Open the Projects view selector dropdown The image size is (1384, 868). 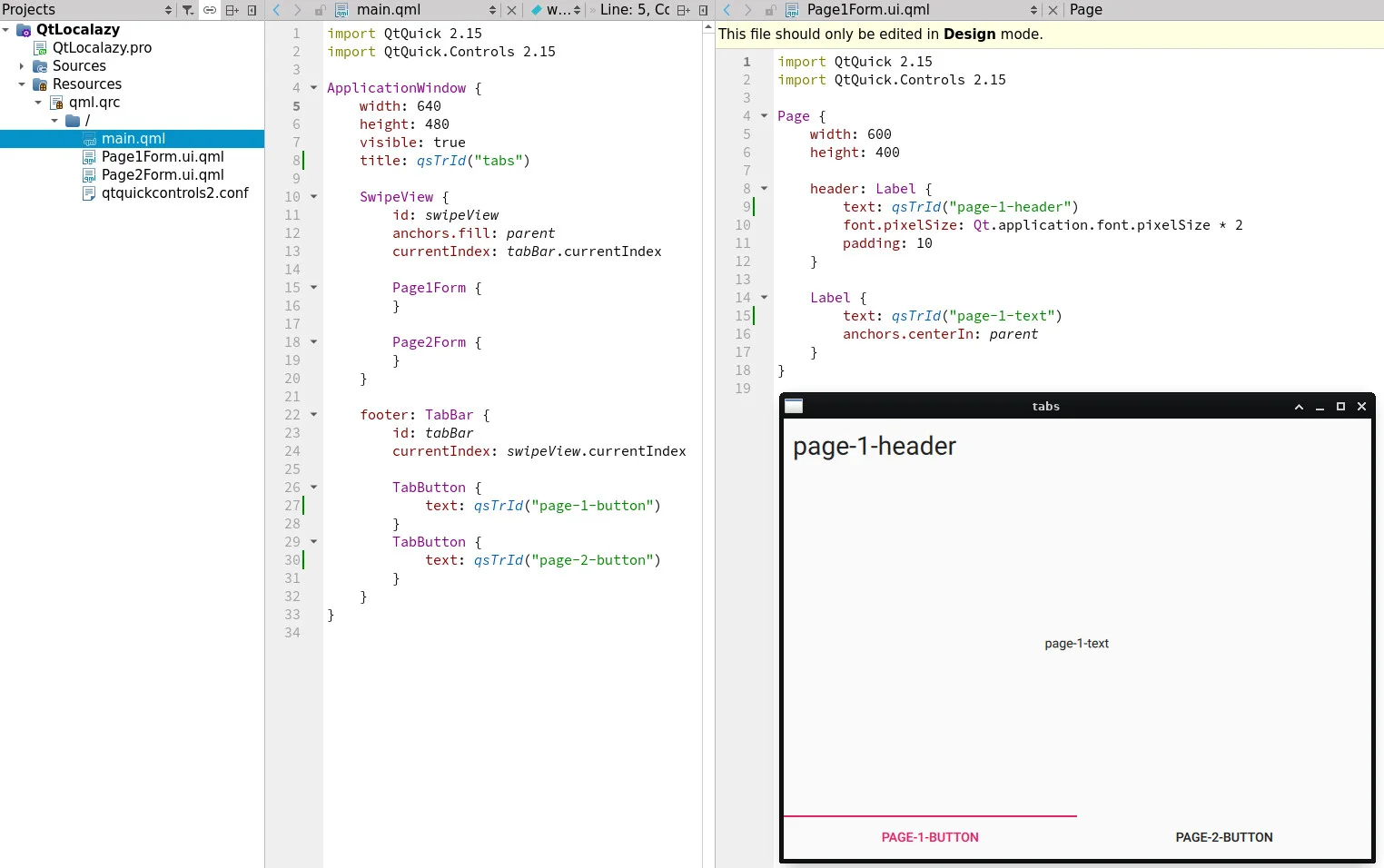click(x=168, y=10)
